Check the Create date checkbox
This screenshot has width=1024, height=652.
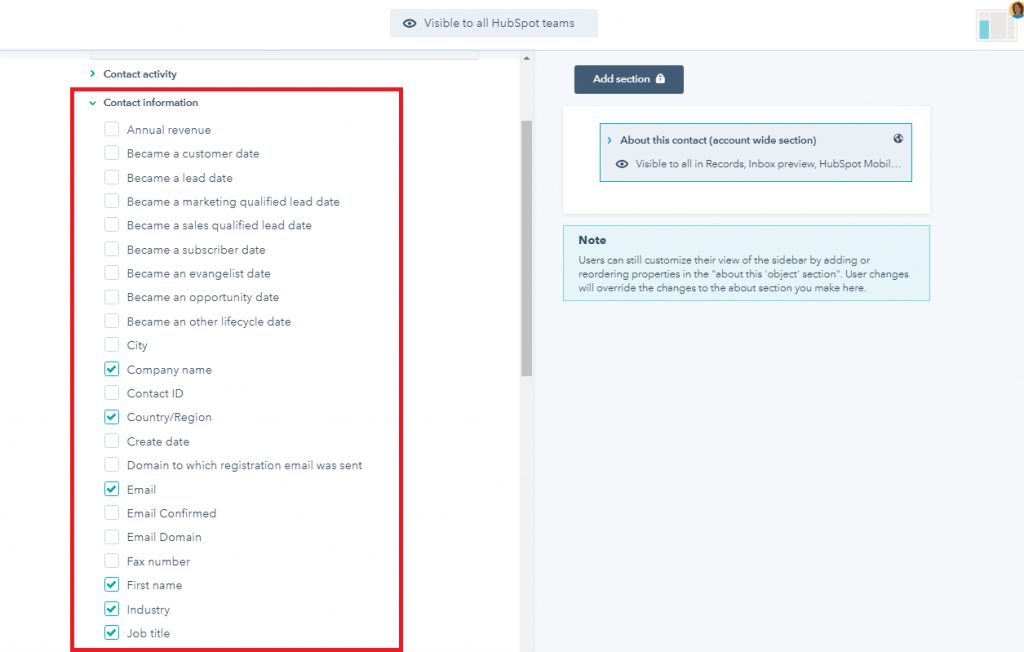click(x=112, y=441)
